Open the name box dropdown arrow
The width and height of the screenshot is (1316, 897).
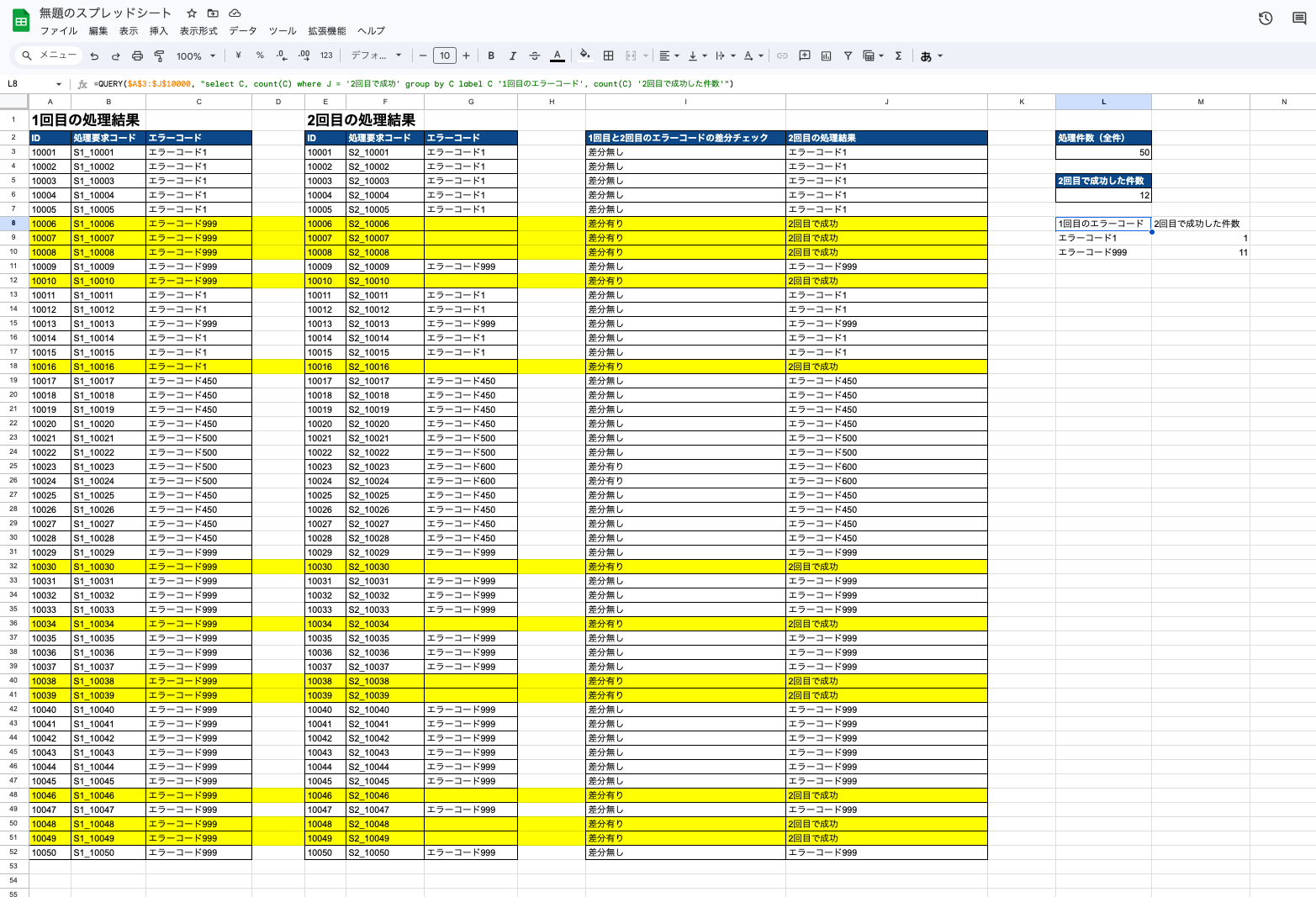59,84
